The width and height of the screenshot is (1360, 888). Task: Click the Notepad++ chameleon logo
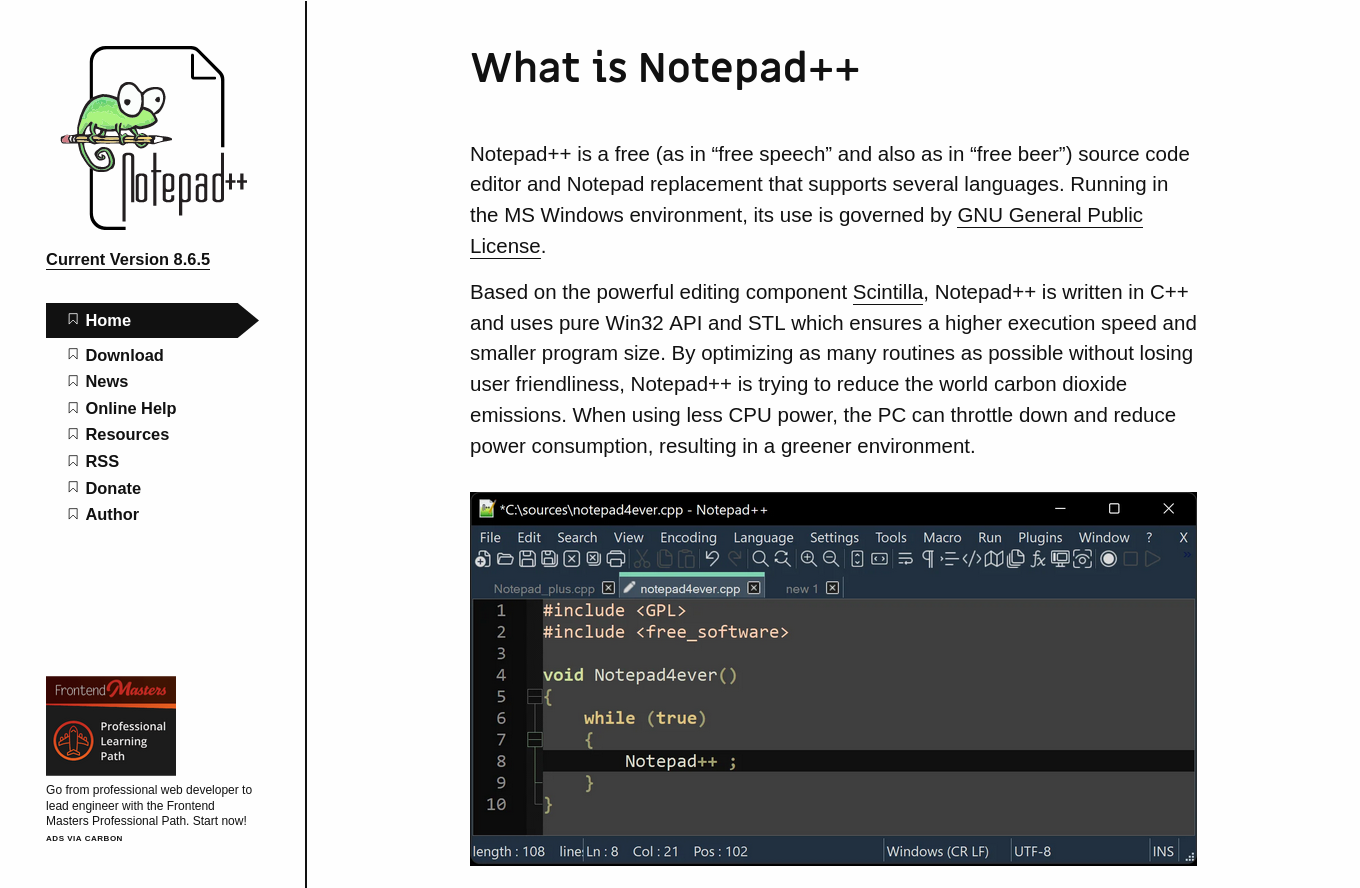click(x=154, y=138)
